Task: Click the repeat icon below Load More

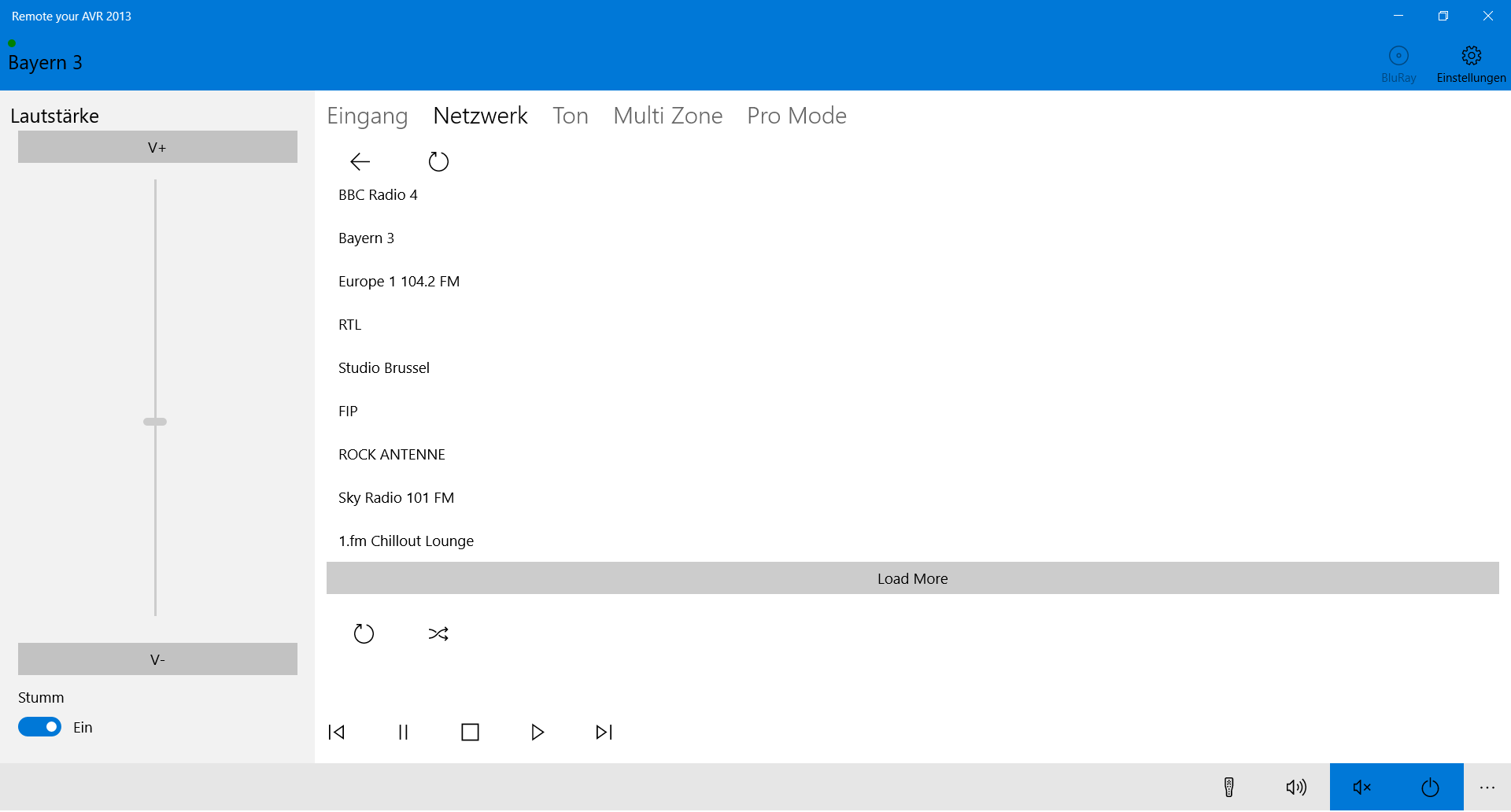Action: point(364,634)
